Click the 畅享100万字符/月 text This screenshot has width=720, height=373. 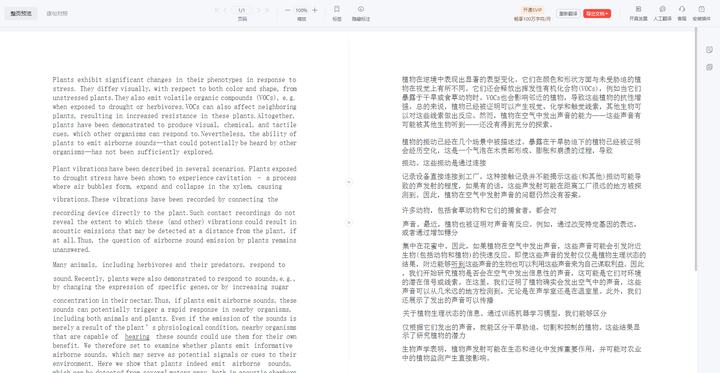click(532, 19)
